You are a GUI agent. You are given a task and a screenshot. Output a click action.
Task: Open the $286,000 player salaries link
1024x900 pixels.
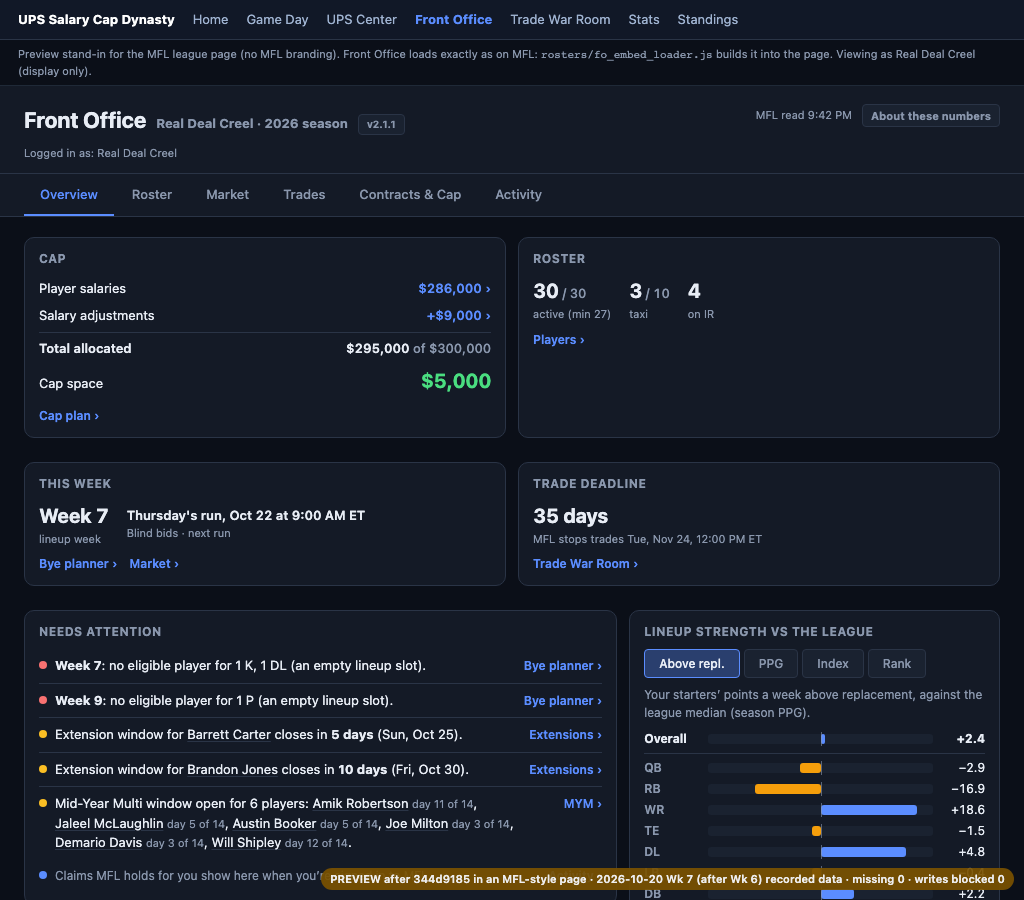pos(454,289)
